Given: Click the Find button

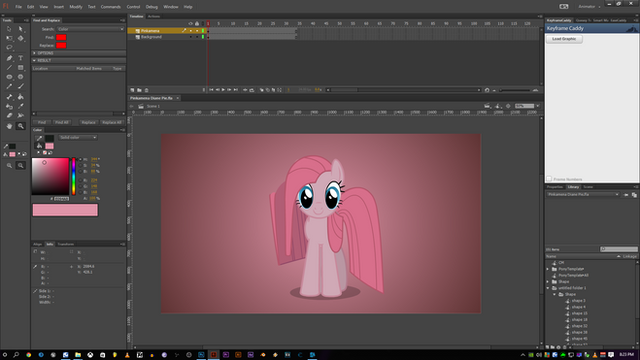Looking at the screenshot, I should (42, 122).
